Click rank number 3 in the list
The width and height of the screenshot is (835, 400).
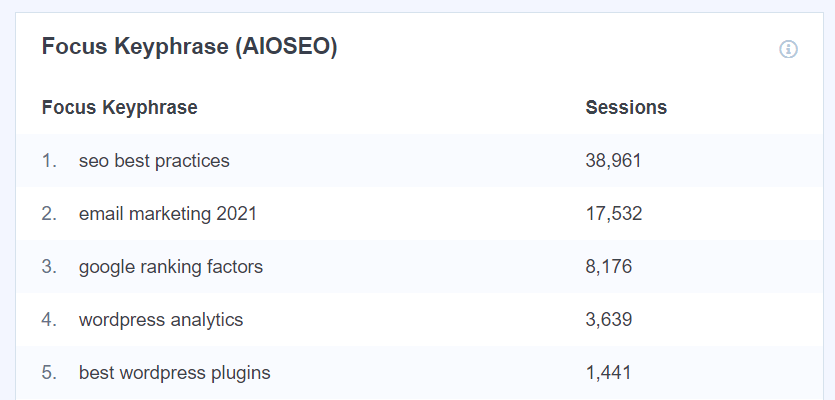click(49, 267)
